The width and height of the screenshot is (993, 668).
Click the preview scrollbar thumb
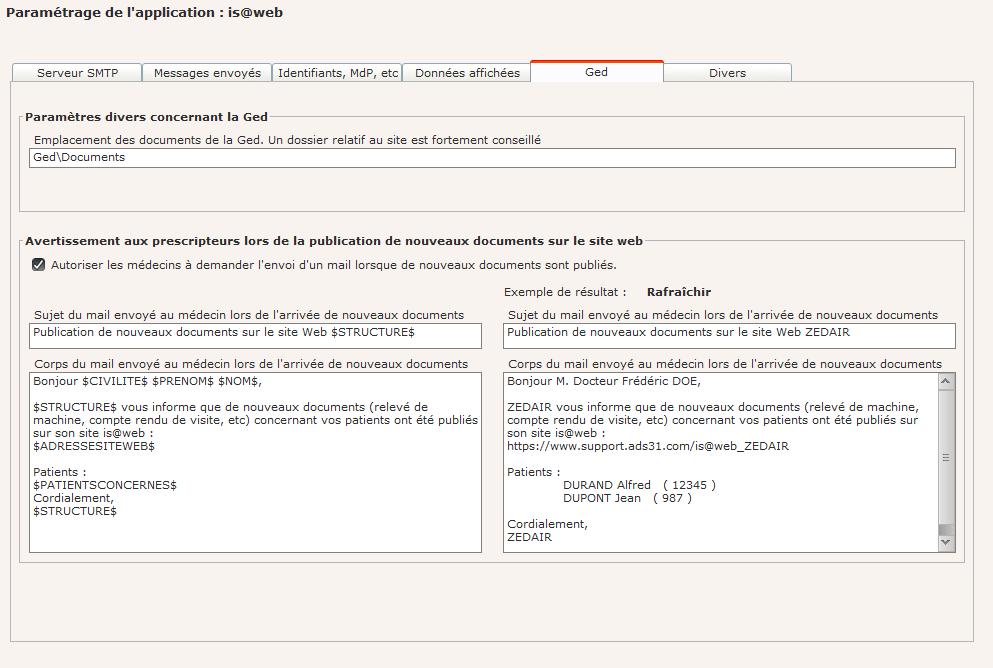[x=946, y=457]
